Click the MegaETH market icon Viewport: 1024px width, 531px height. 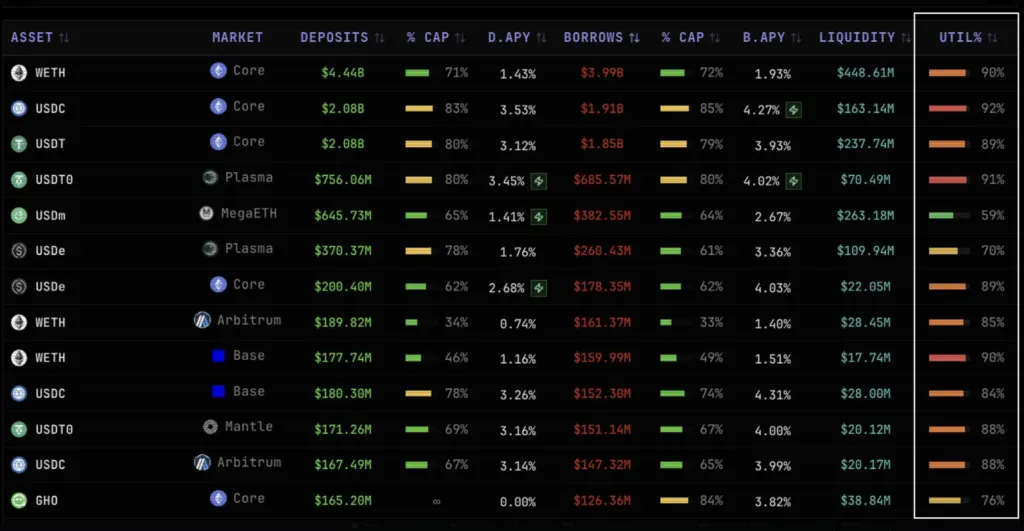tap(206, 213)
